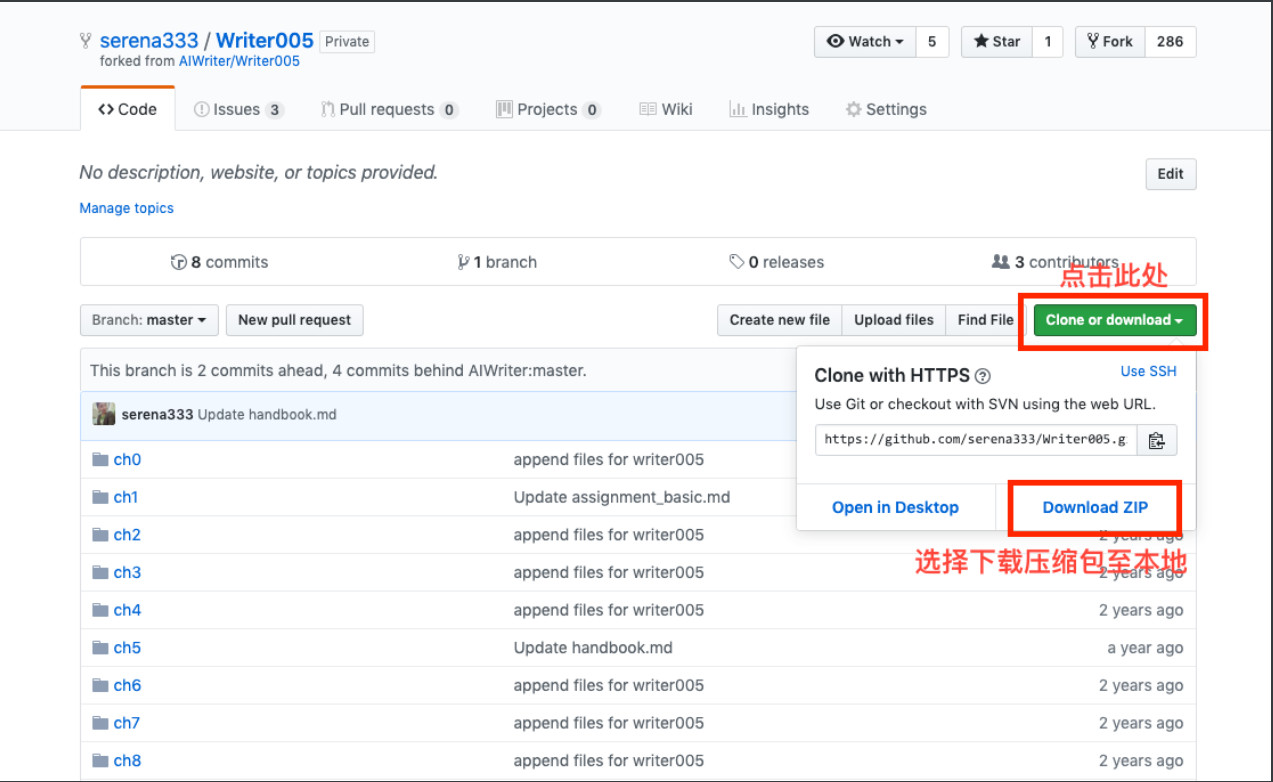Open the ch6 folder name
This screenshot has width=1273, height=782.
127,685
